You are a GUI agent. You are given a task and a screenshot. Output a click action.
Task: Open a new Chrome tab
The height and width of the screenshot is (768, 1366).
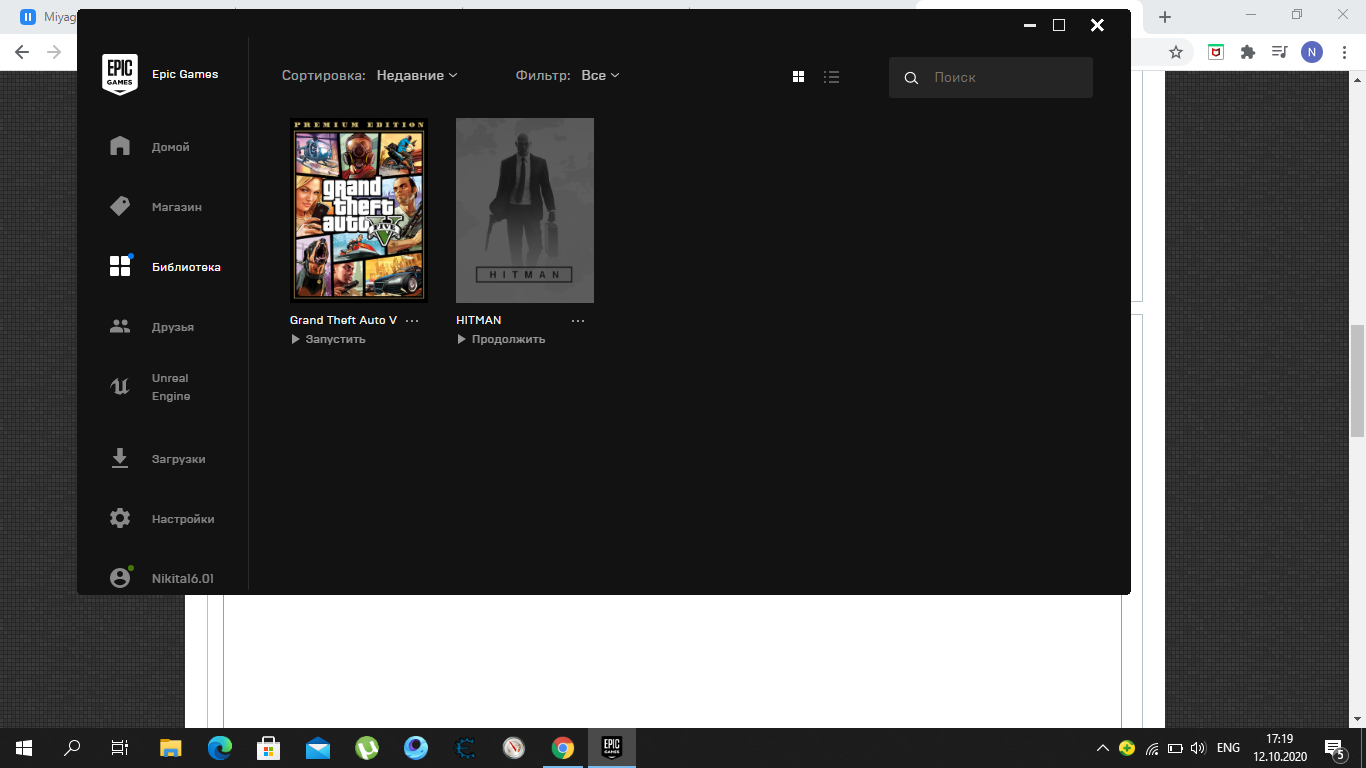click(x=1165, y=17)
